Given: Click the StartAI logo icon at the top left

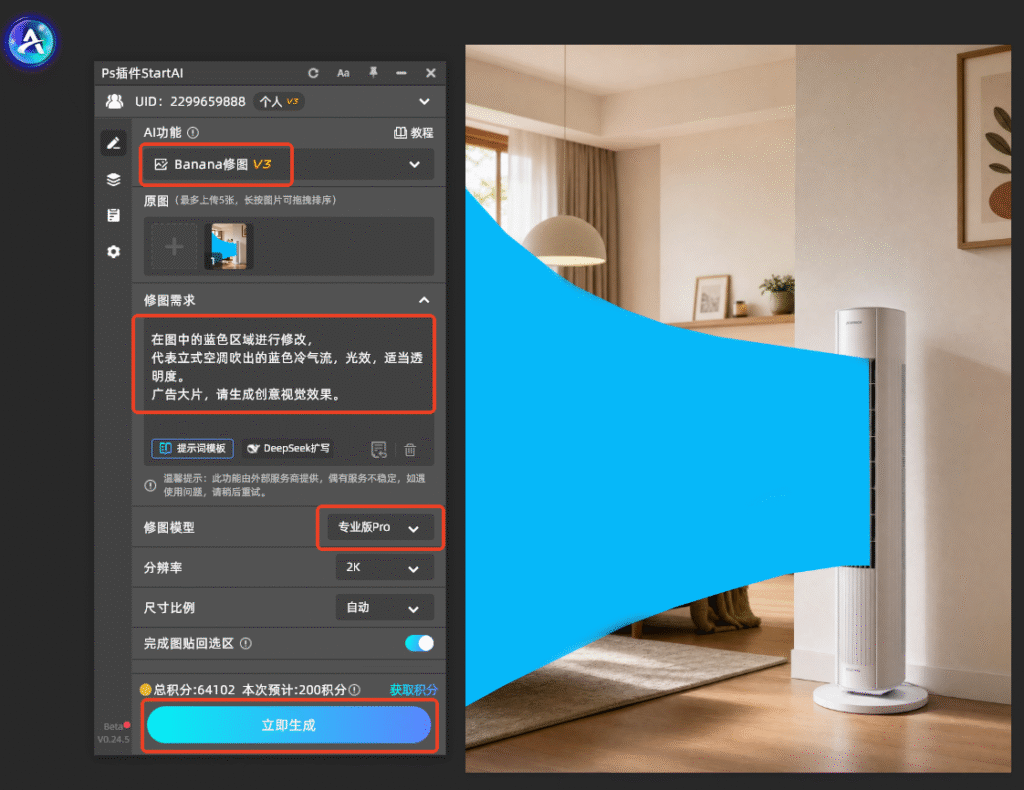Looking at the screenshot, I should click(31, 42).
